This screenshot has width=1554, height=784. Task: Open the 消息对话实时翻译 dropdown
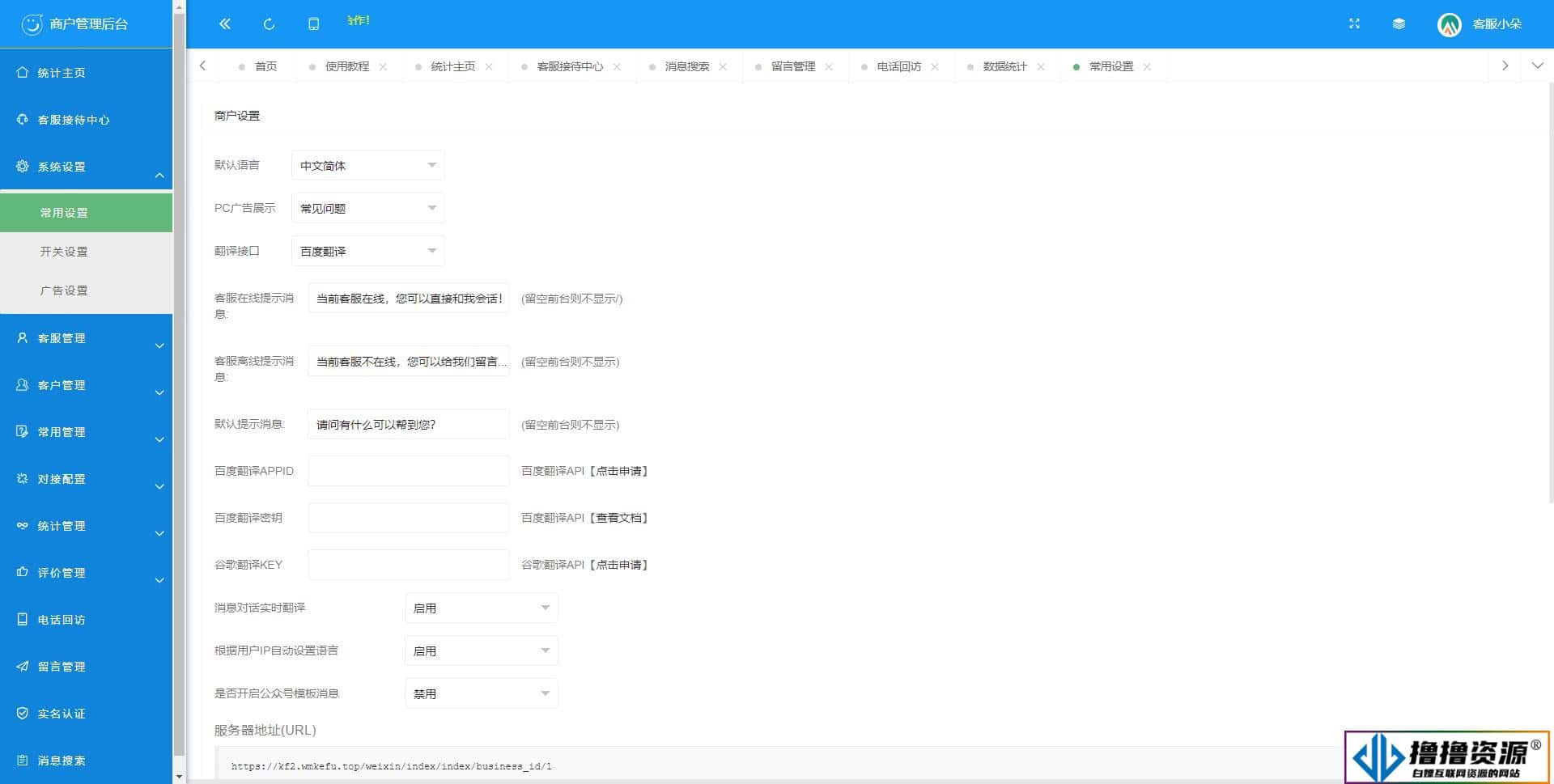[x=481, y=608]
